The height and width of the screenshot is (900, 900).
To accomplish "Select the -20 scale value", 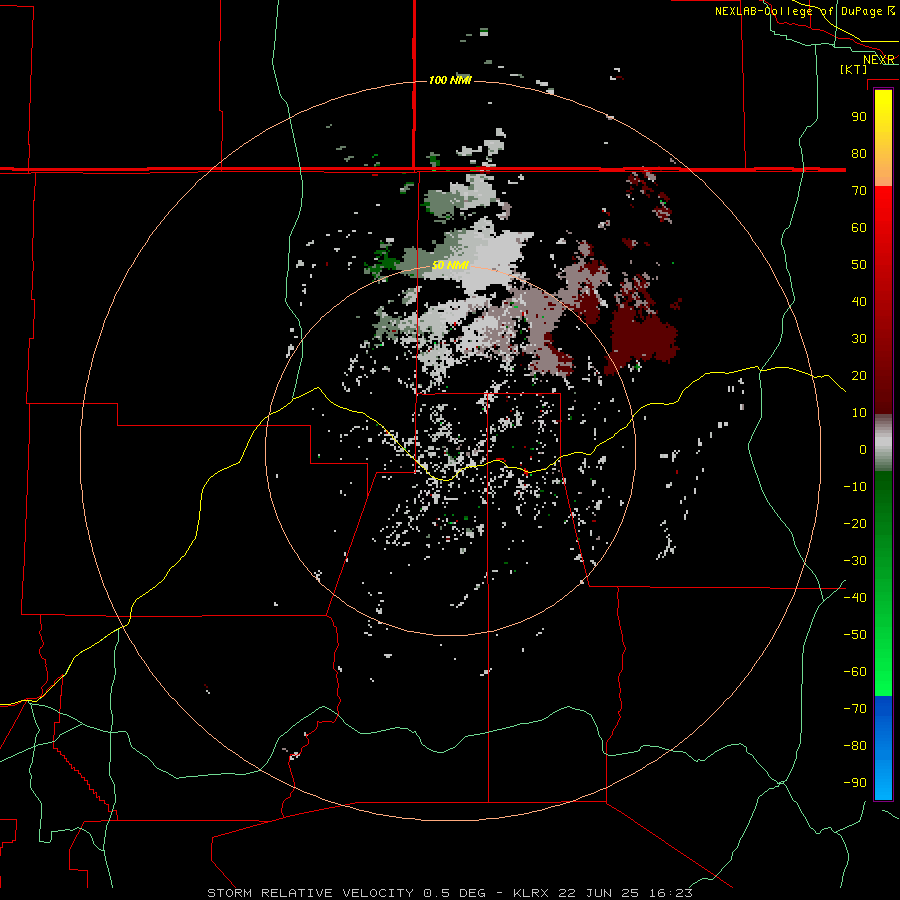I will [855, 523].
